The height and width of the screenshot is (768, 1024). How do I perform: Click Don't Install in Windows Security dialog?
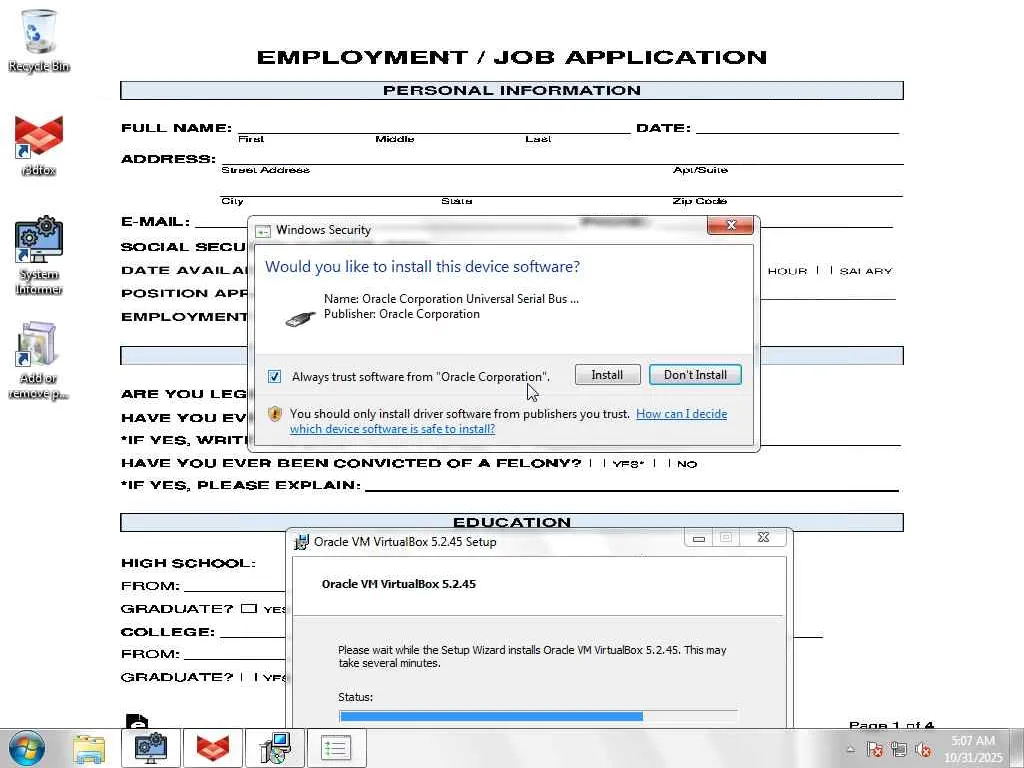[x=696, y=375]
